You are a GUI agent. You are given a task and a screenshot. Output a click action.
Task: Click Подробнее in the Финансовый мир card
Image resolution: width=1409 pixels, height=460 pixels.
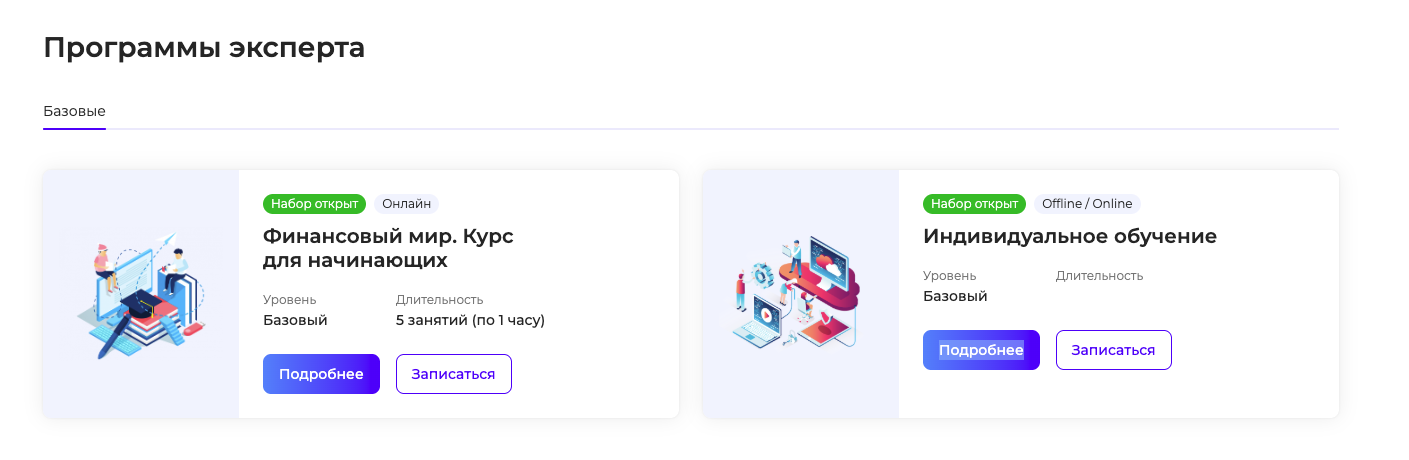(x=321, y=374)
